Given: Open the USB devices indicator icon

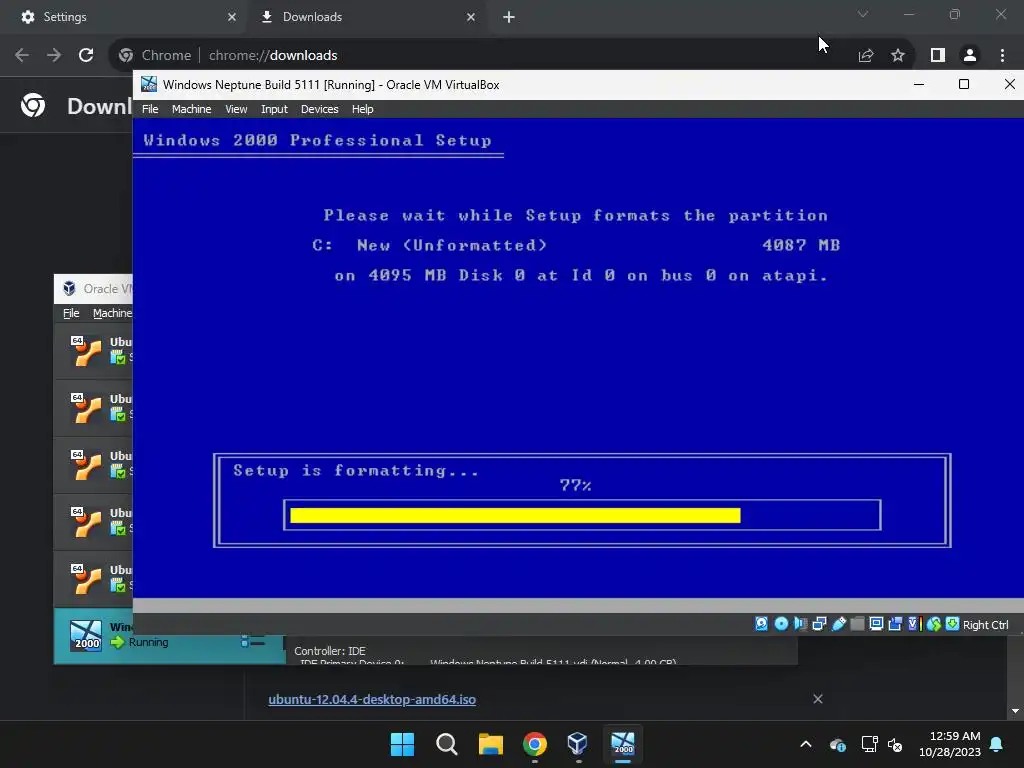Looking at the screenshot, I should pyautogui.click(x=839, y=624).
